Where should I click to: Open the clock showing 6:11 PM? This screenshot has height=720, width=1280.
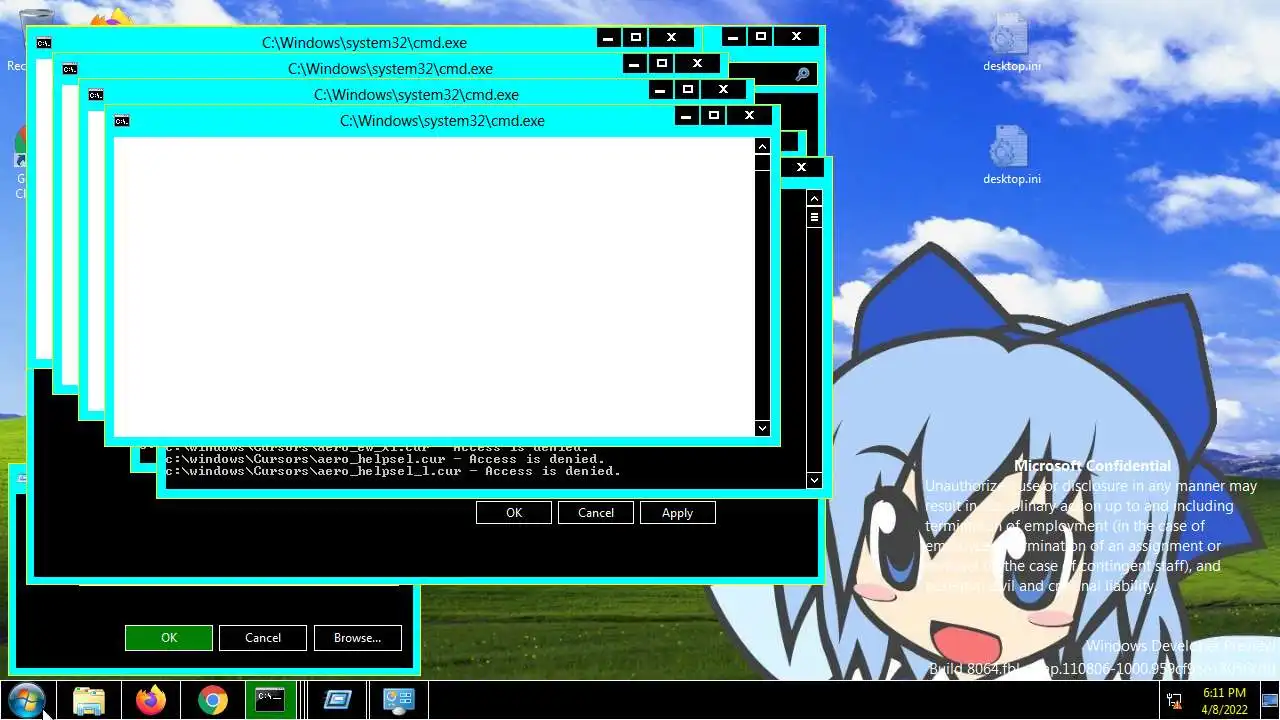click(x=1224, y=700)
